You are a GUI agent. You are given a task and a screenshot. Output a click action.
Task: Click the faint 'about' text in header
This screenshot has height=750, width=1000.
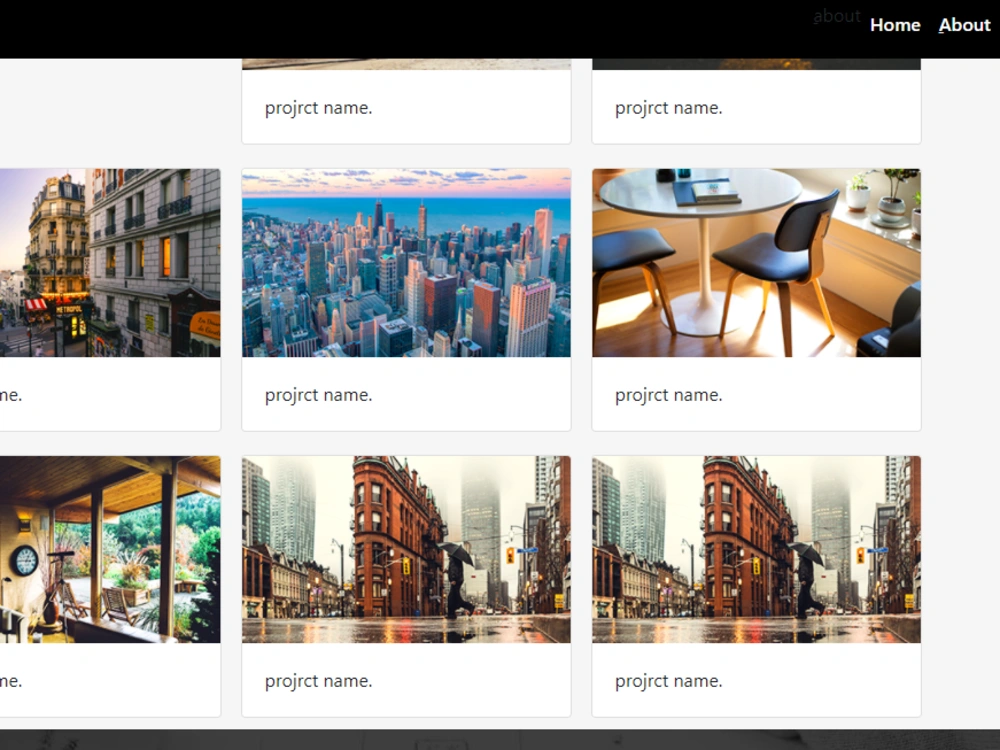(x=837, y=16)
